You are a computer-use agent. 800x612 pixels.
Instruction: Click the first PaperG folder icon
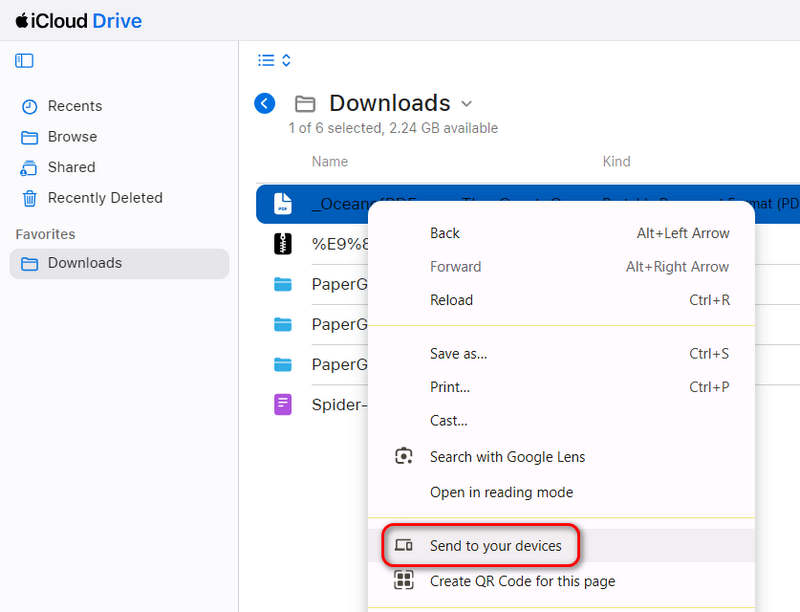click(283, 284)
